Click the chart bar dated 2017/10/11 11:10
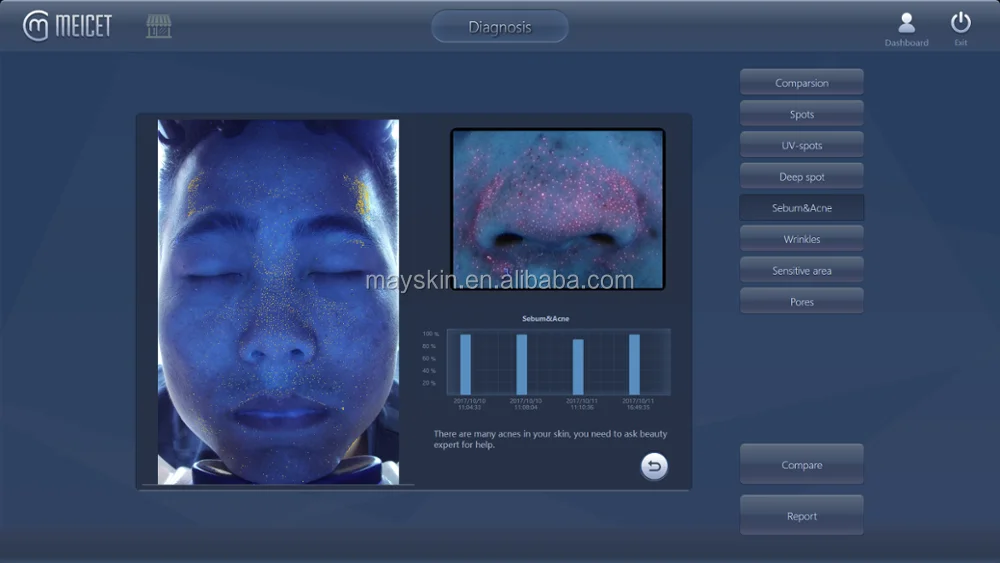Screen dimensions: 1000x563 pos(578,367)
